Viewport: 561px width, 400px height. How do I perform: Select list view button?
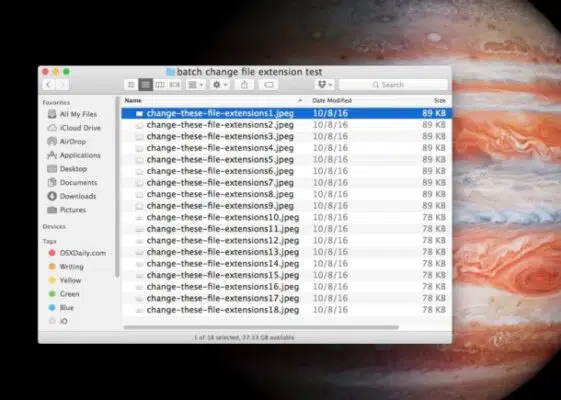[x=146, y=85]
